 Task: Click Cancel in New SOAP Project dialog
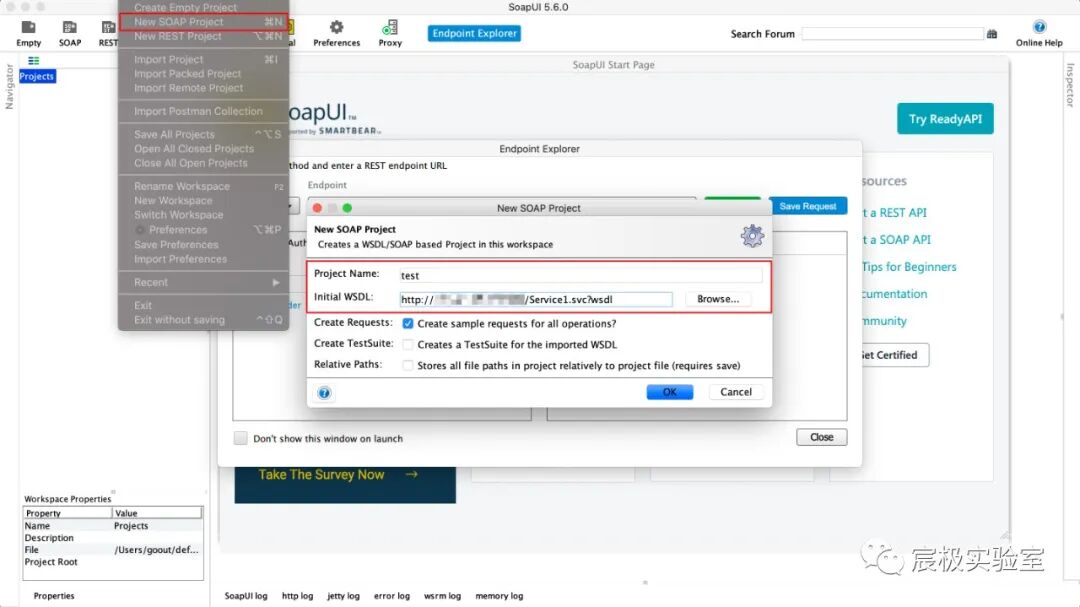(x=736, y=392)
